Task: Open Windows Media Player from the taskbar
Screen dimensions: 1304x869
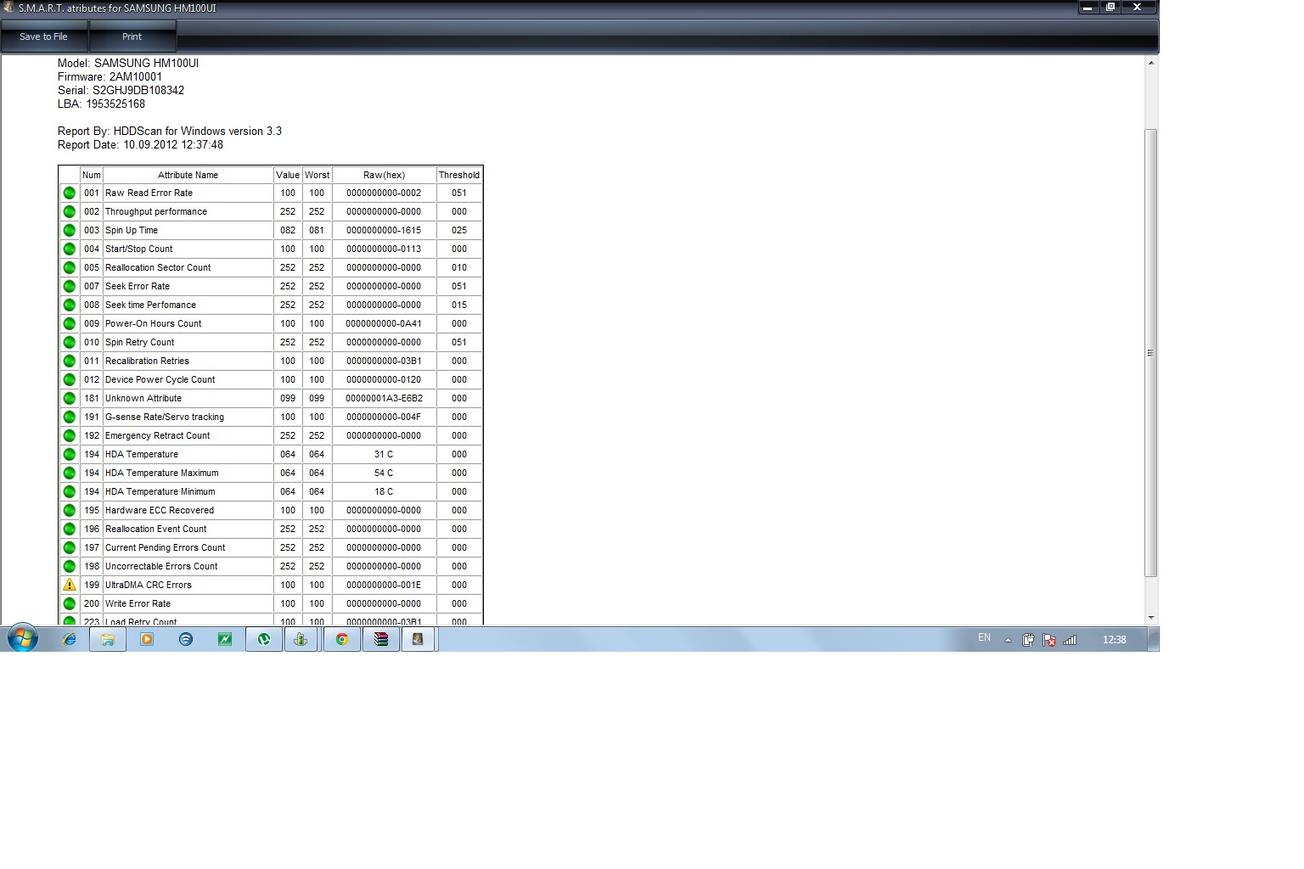Action: pyautogui.click(x=147, y=639)
